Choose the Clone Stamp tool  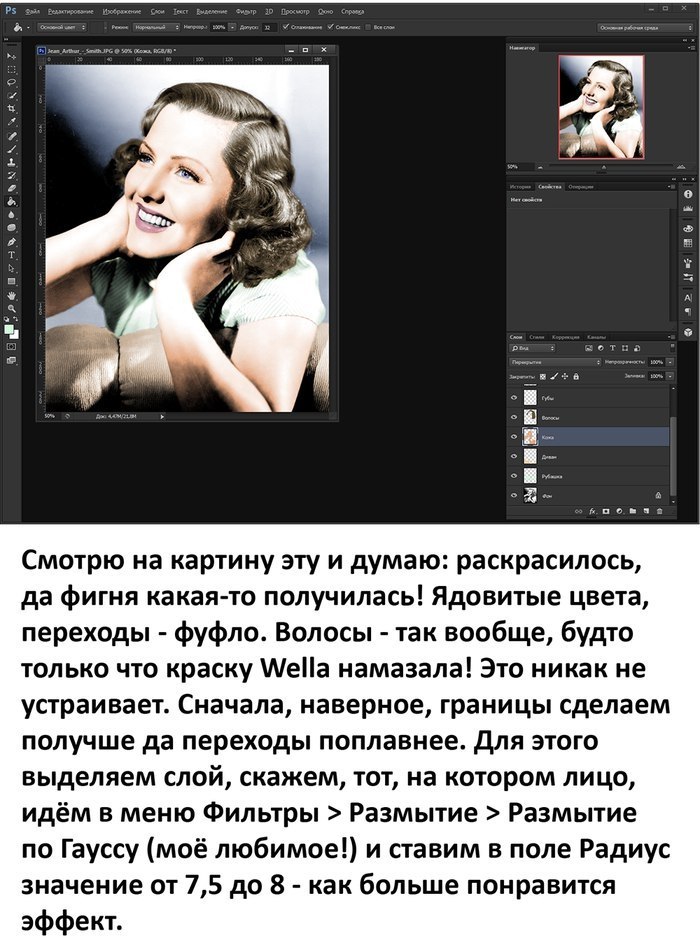pyautogui.click(x=12, y=161)
